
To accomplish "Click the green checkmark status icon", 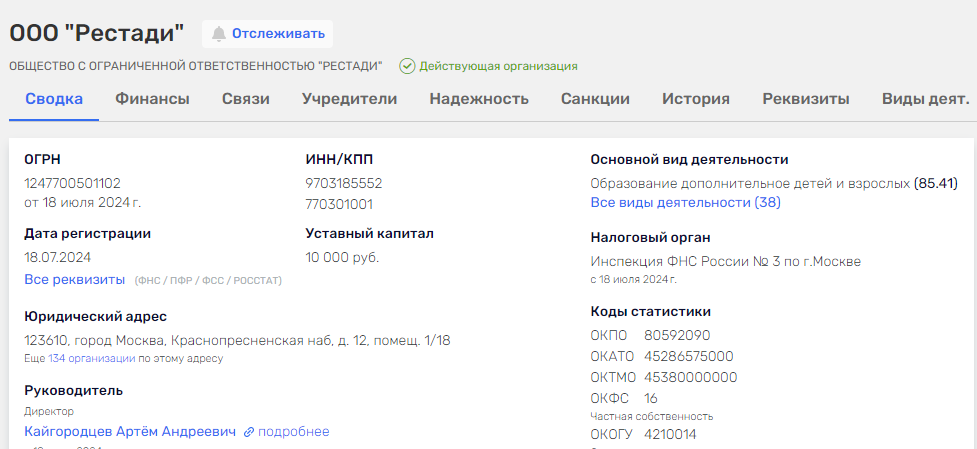I will [x=407, y=66].
